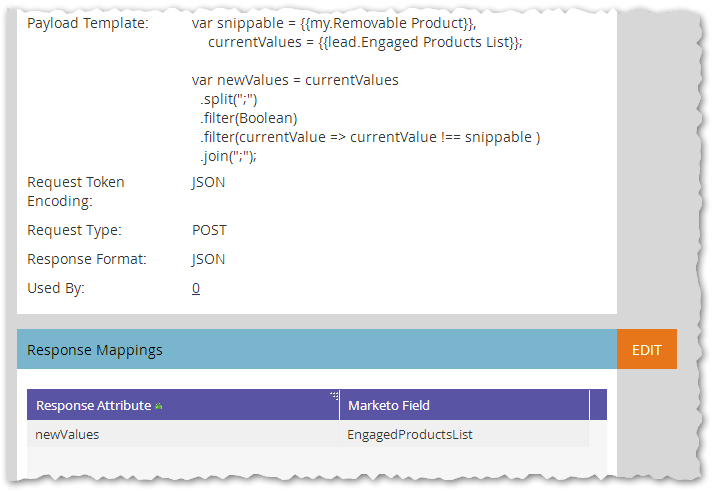Click the grip icon atop Response Attribute header
714x492 pixels.
pos(335,395)
